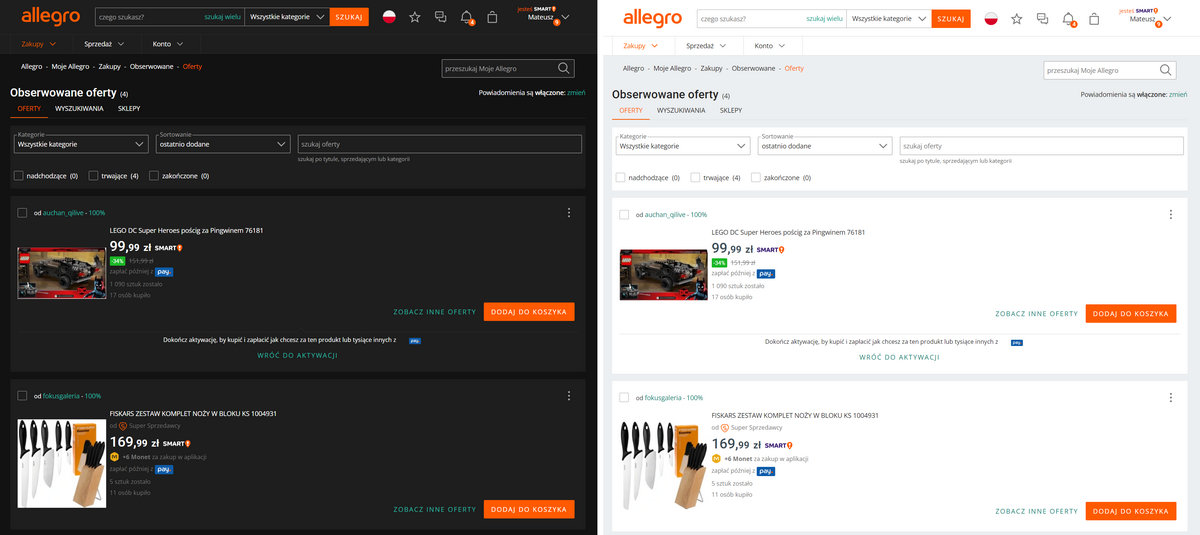
Task: Expand Zakupy menu in dark theme
Action: pyautogui.click(x=38, y=44)
